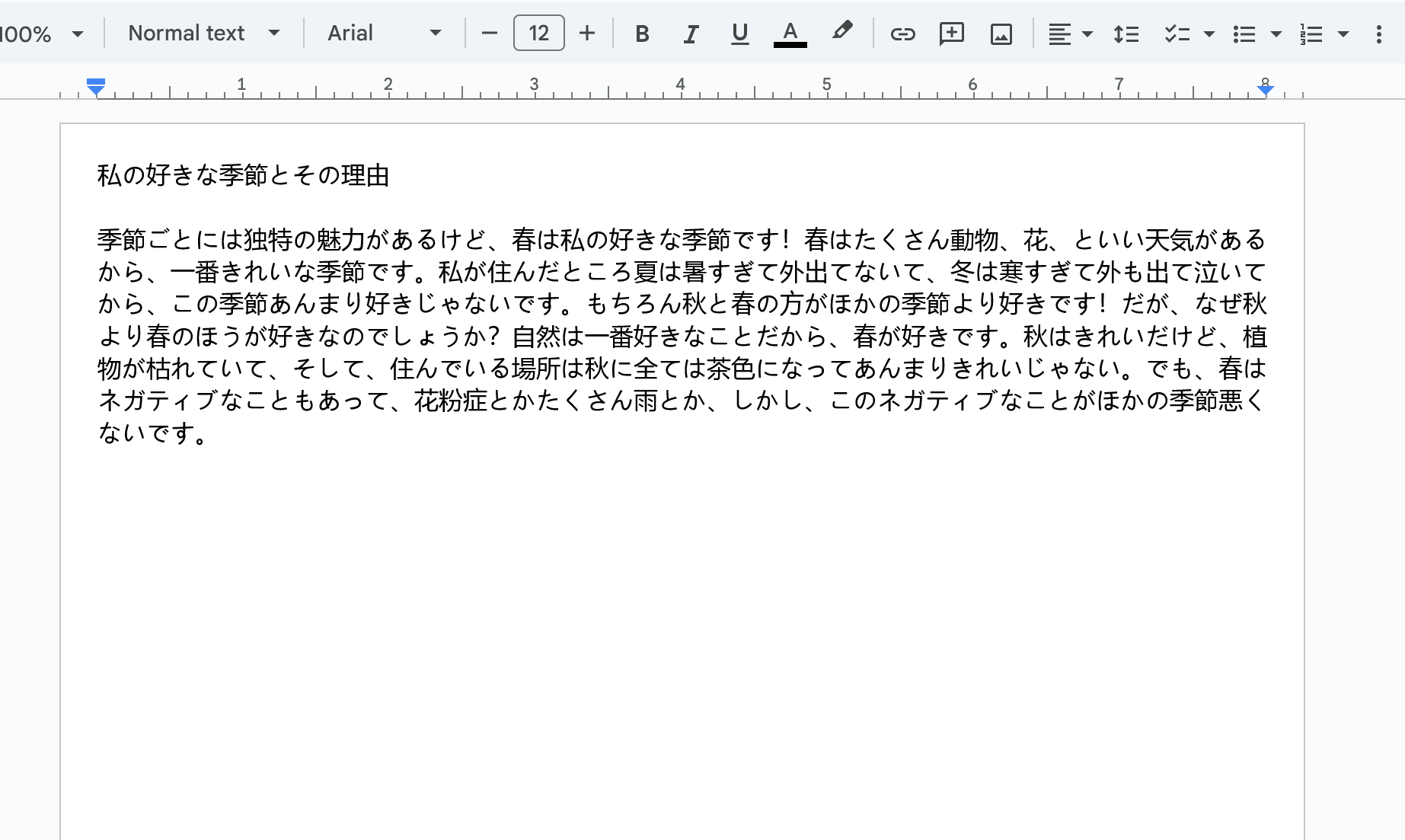Select the highlight color pen icon
This screenshot has width=1405, height=840.
pyautogui.click(x=841, y=32)
